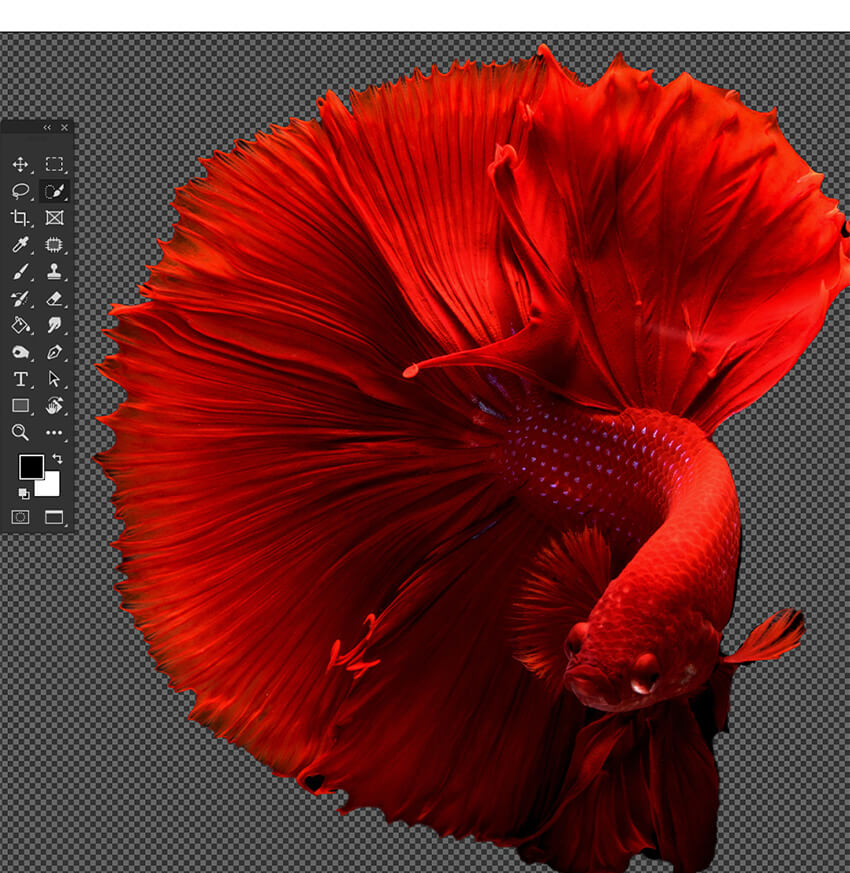Select the Rectangular Marquee tool
850x873 pixels.
tap(54, 164)
